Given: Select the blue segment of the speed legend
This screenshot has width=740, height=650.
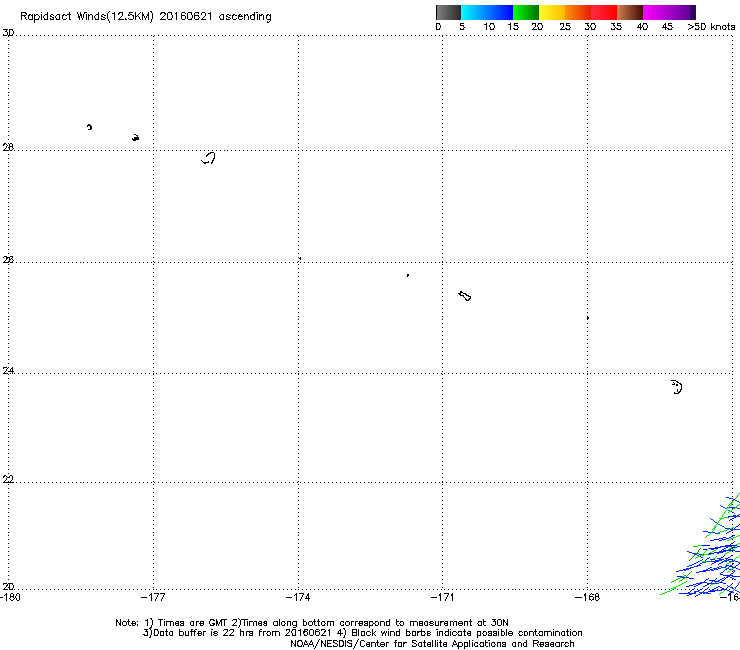Looking at the screenshot, I should pyautogui.click(x=498, y=12).
